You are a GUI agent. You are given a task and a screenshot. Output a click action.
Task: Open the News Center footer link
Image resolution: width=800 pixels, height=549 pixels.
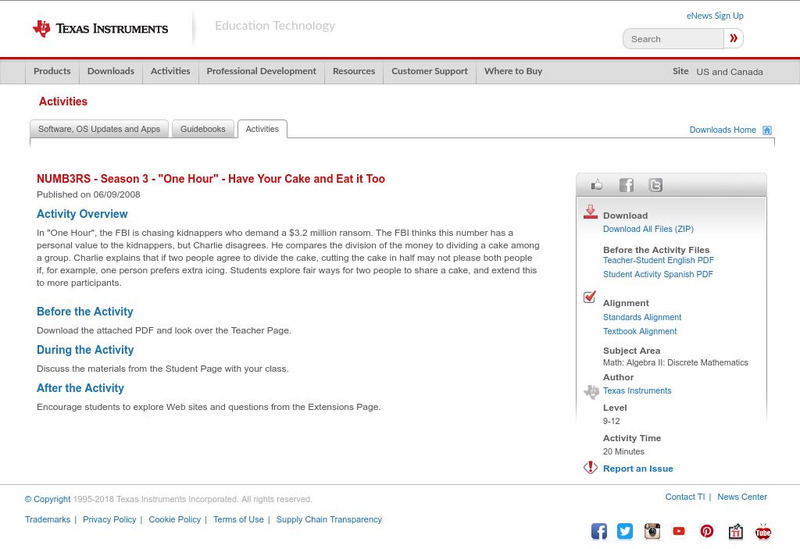coord(742,497)
